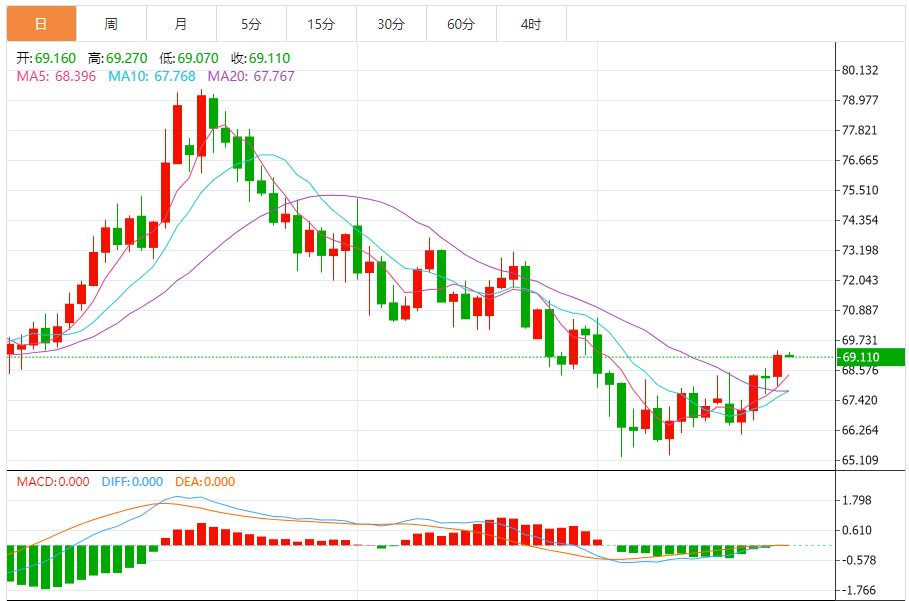Viewport: 909px width, 601px height.
Task: Open the 5分 interval tab
Action: pyautogui.click(x=252, y=24)
